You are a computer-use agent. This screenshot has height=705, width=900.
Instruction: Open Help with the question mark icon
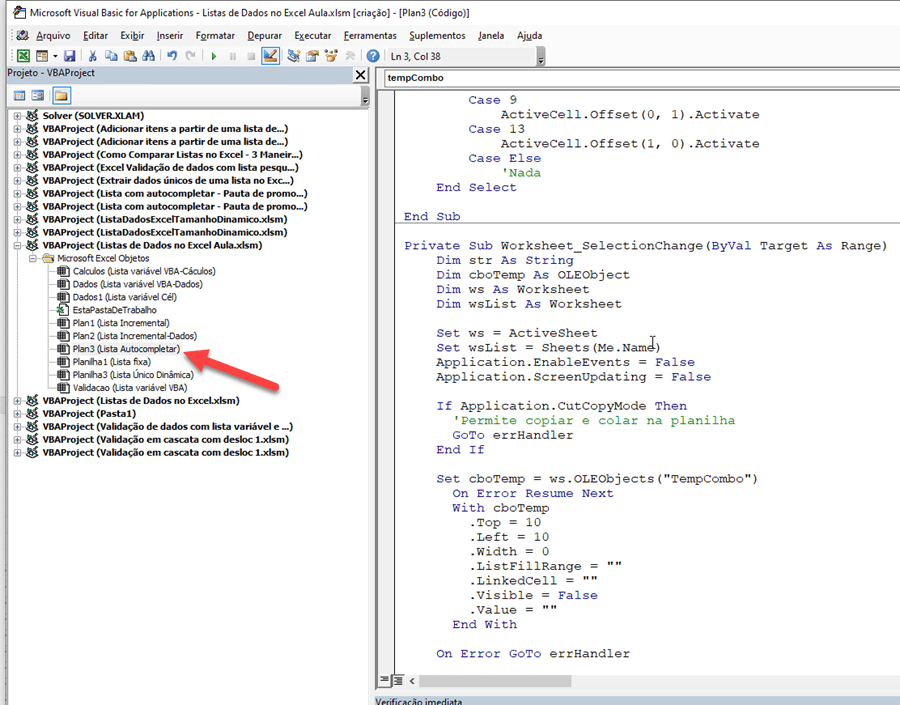[x=373, y=56]
